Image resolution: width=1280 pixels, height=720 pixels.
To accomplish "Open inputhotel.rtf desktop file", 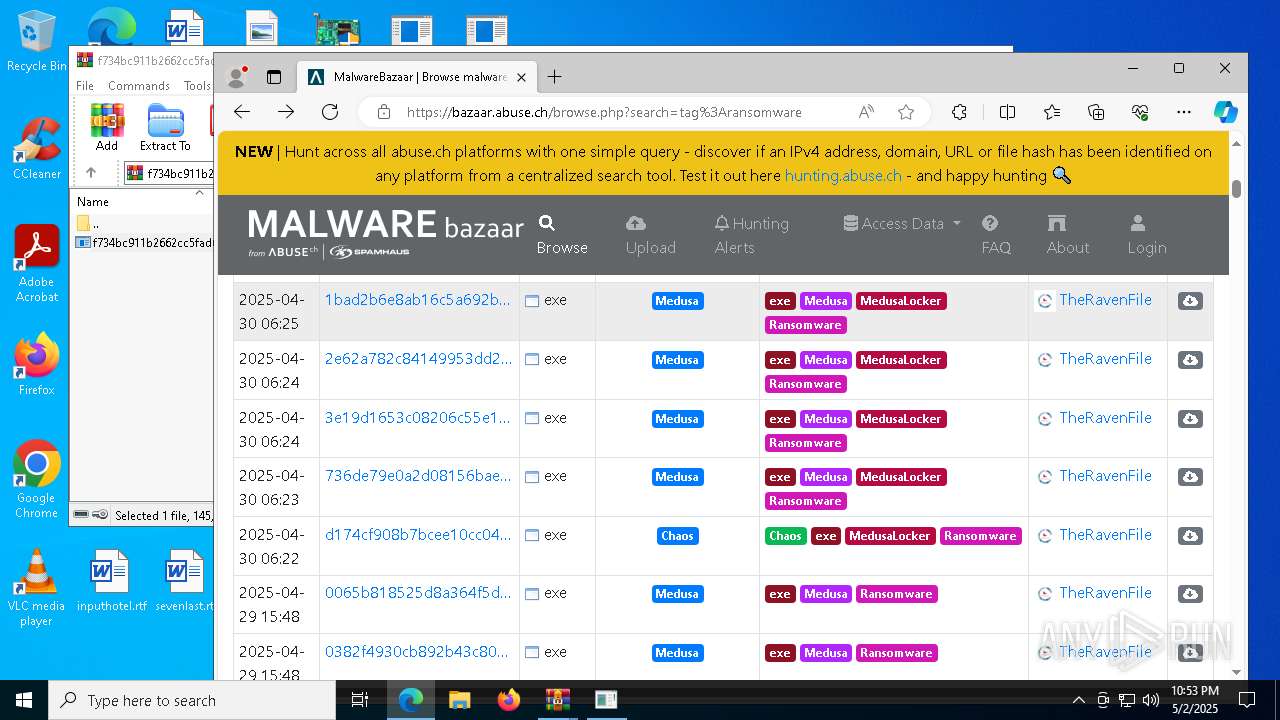I will (x=111, y=580).
